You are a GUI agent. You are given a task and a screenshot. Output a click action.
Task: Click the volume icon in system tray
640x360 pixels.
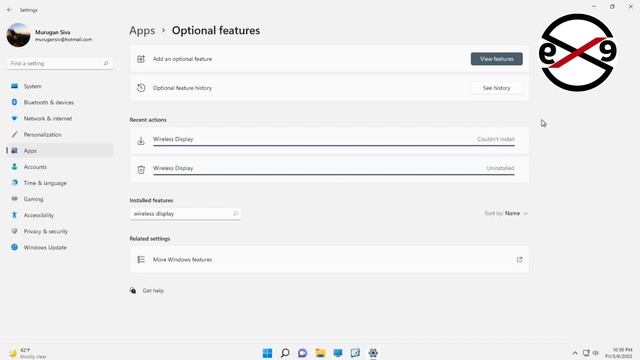tap(596, 353)
